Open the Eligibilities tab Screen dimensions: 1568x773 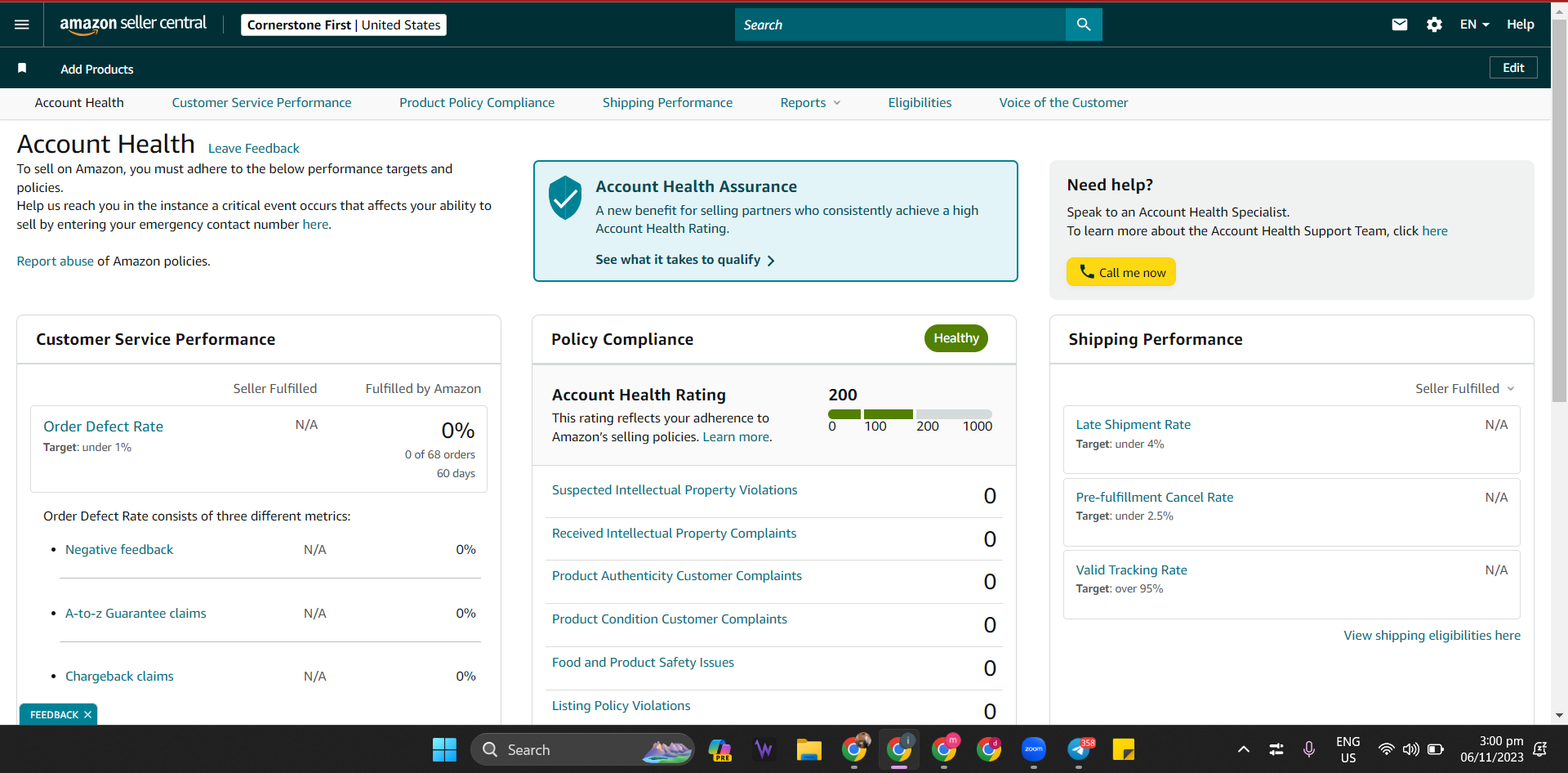[920, 103]
